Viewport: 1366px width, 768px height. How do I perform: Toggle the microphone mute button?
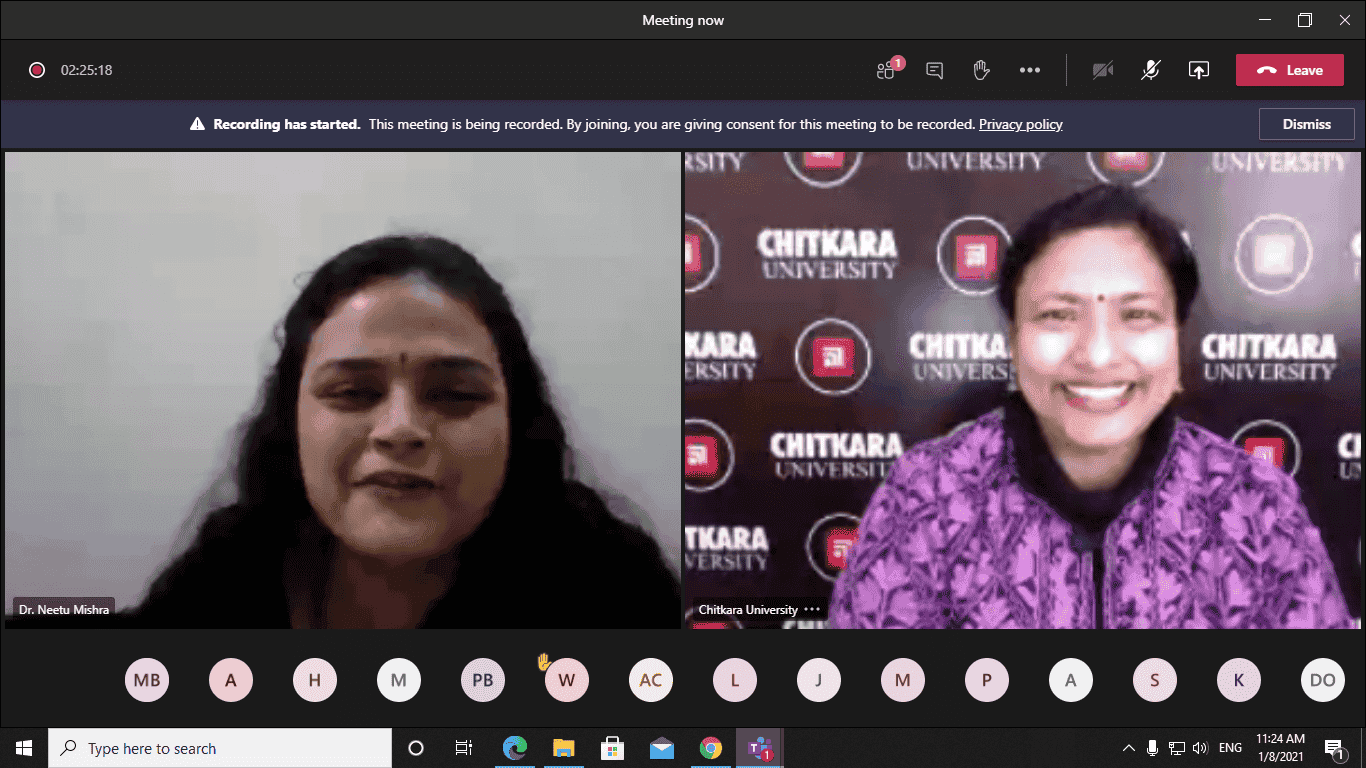pyautogui.click(x=1151, y=70)
